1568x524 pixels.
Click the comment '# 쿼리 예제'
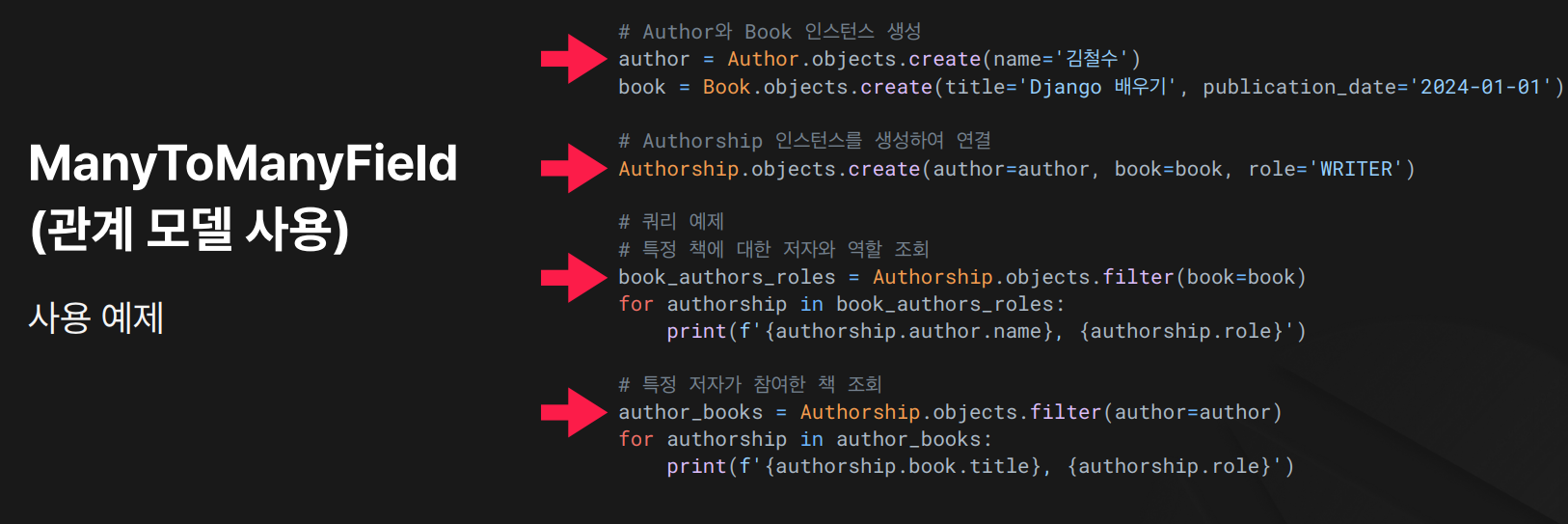pyautogui.click(x=671, y=222)
